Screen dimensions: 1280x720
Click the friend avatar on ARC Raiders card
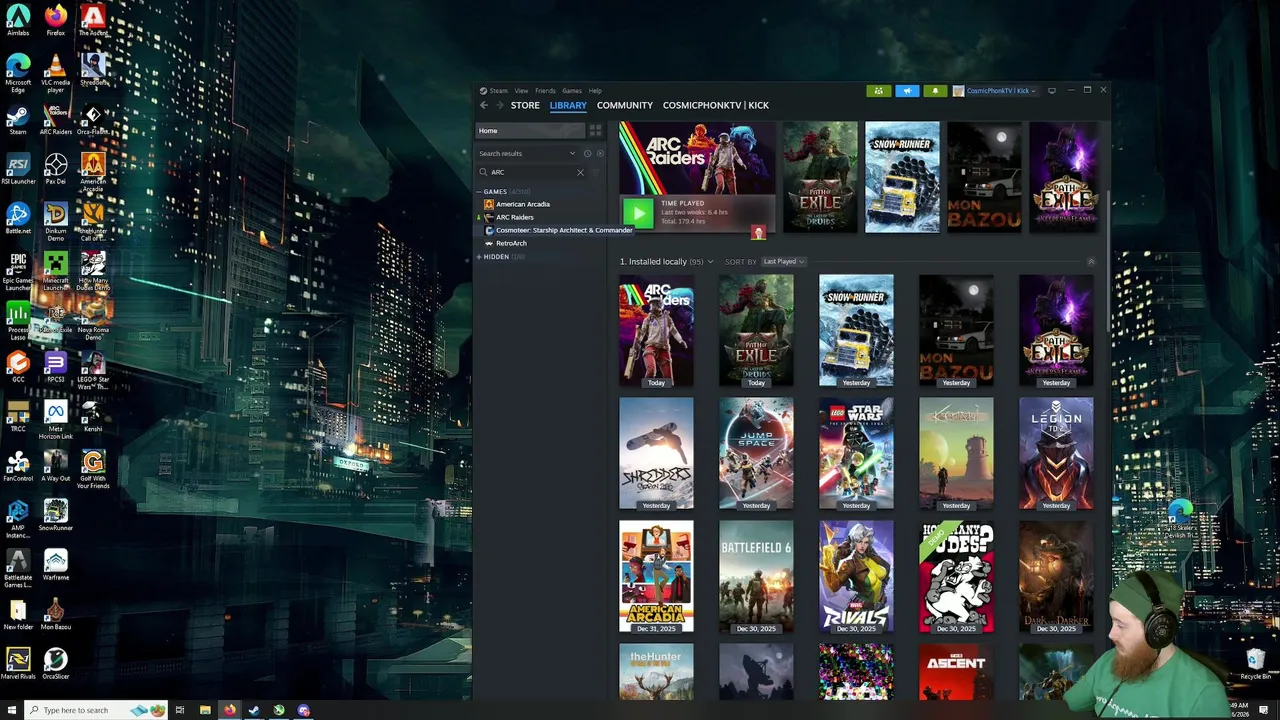[758, 233]
